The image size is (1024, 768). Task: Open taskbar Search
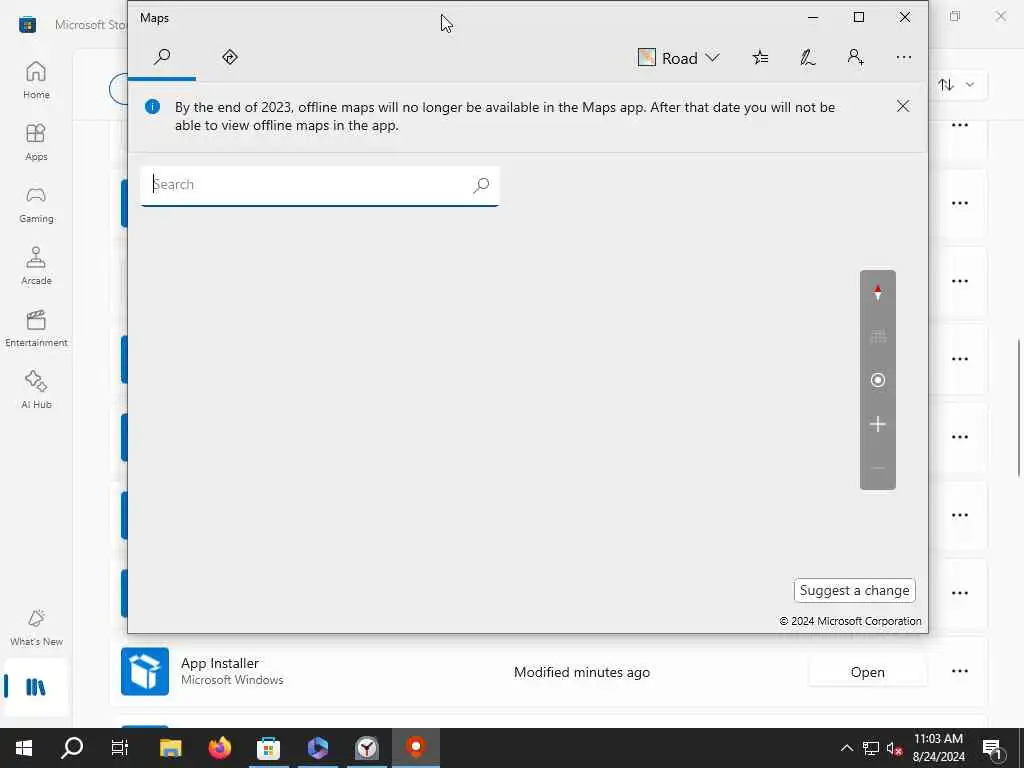tap(72, 748)
